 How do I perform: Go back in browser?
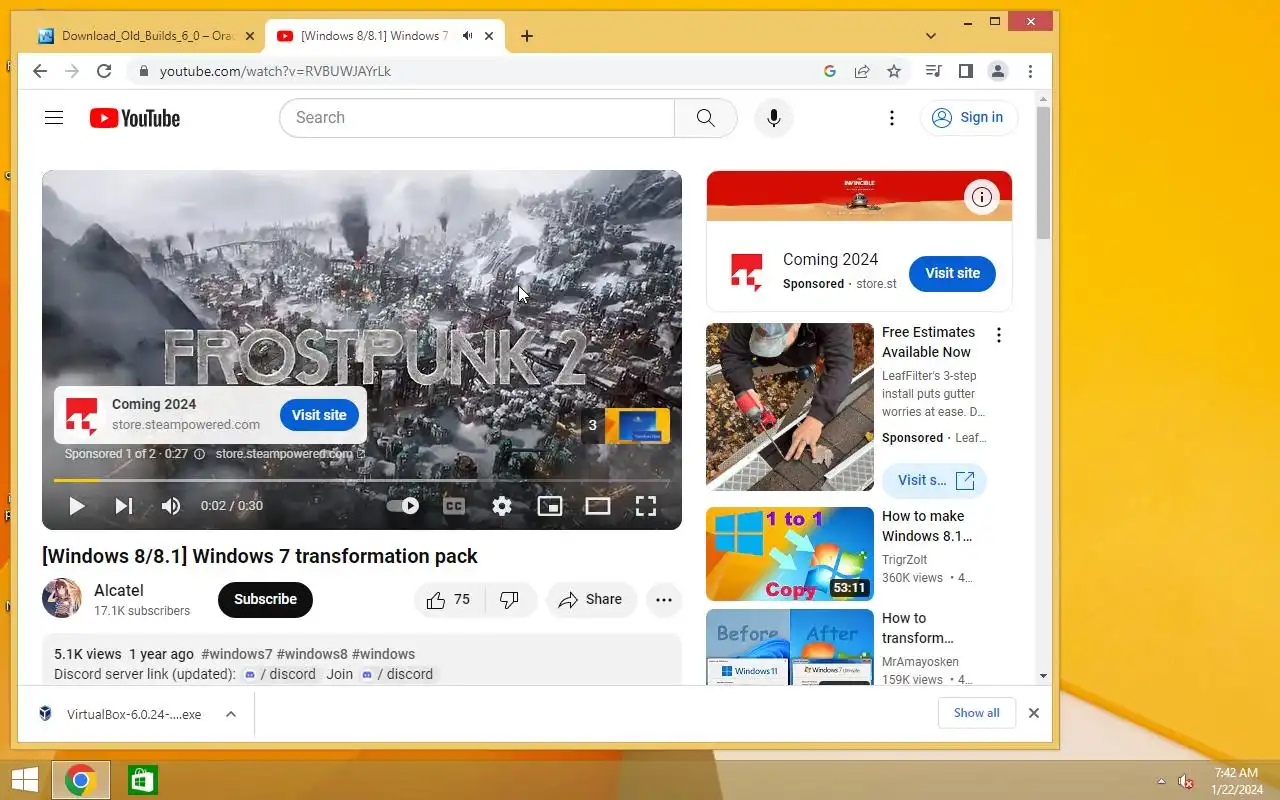[x=40, y=71]
